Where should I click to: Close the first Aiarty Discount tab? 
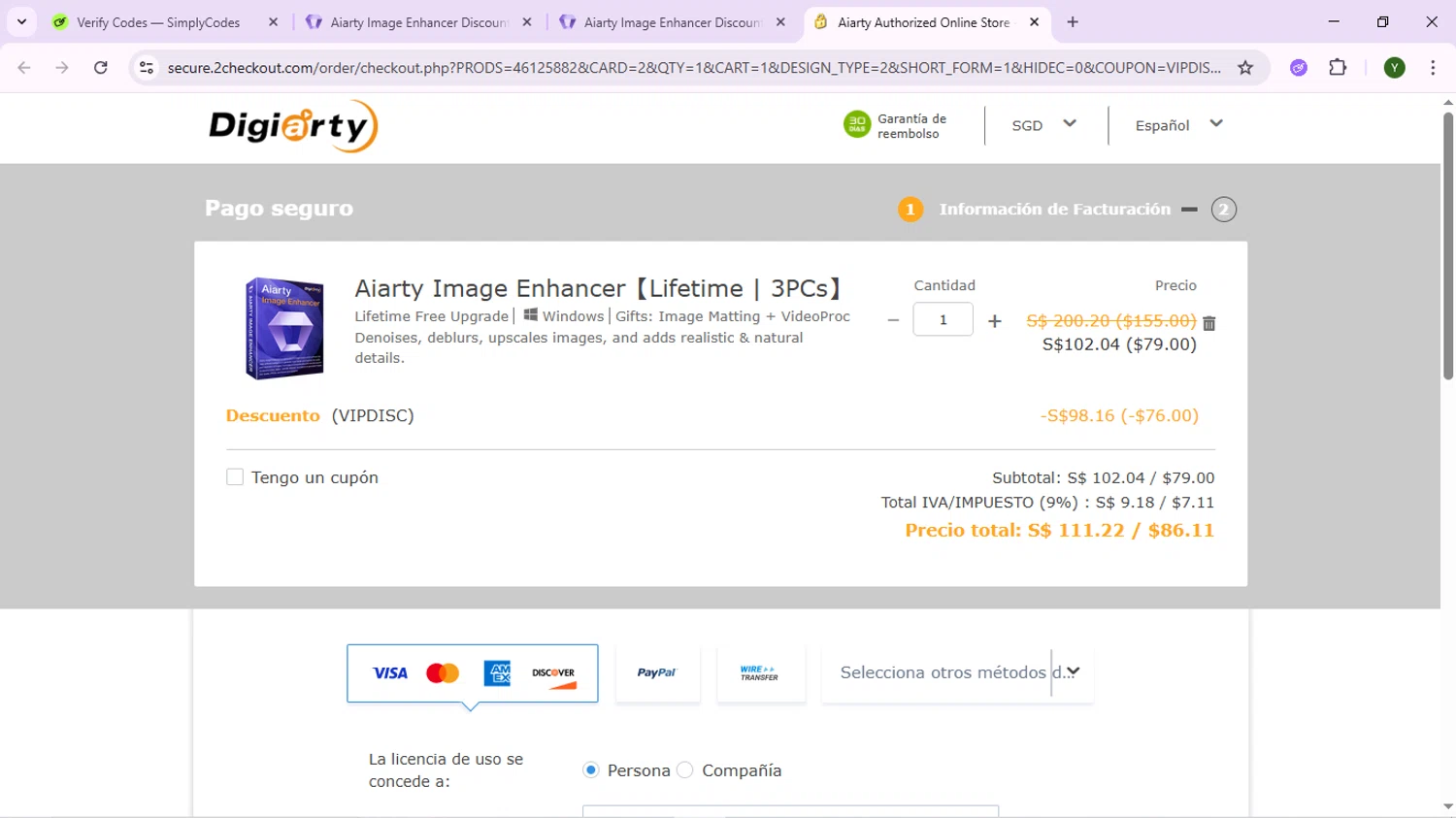(527, 22)
